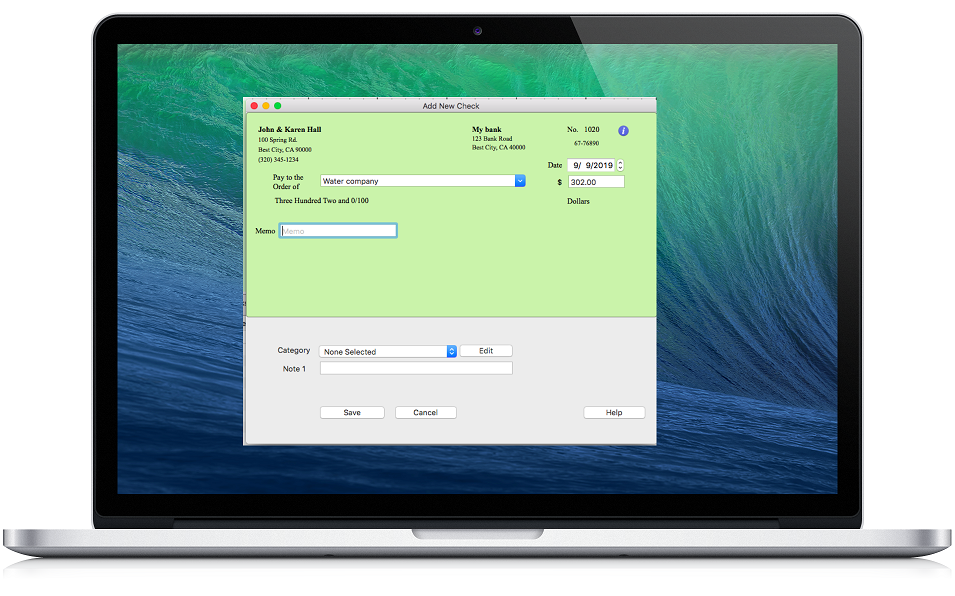Click inside the Water company payee field
The image size is (955, 596).
[416, 181]
